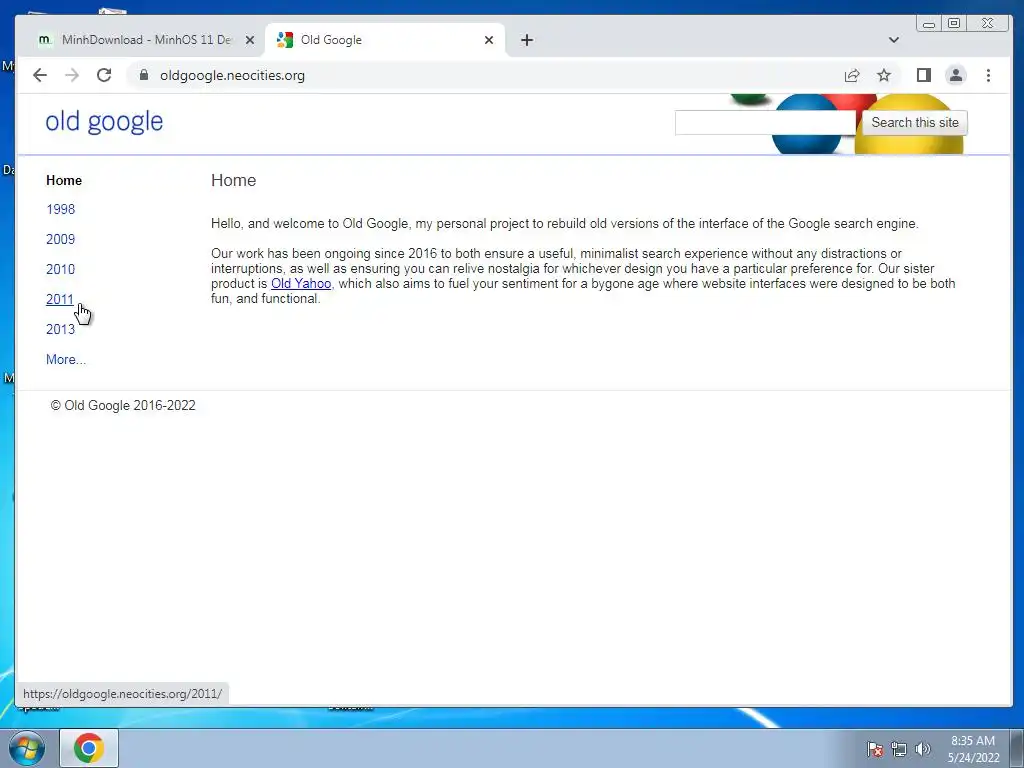Close the Old Google tab
This screenshot has width=1024, height=768.
click(x=489, y=40)
